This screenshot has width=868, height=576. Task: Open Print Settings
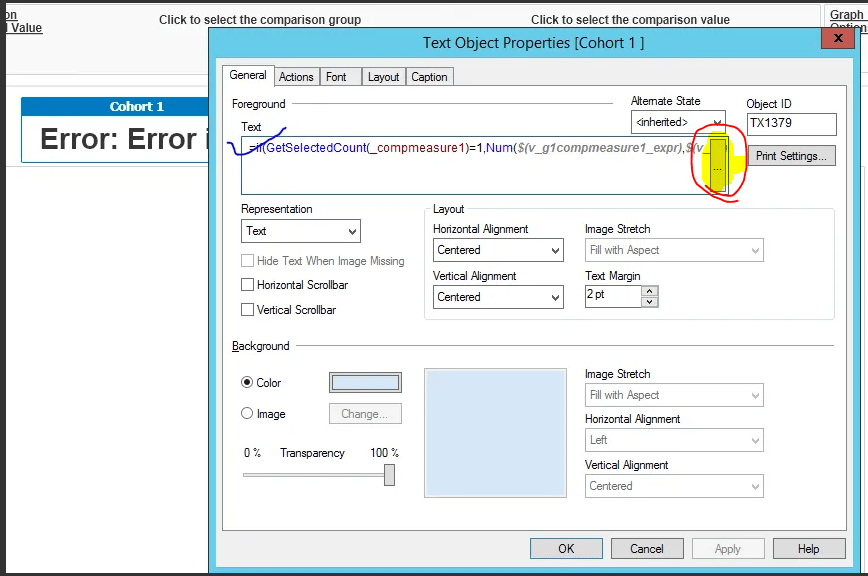(794, 156)
